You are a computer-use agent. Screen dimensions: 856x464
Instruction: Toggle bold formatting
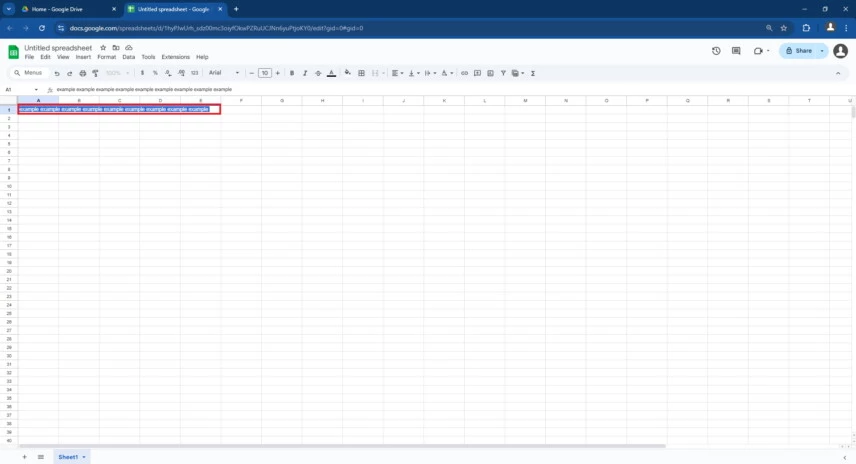[x=292, y=73]
